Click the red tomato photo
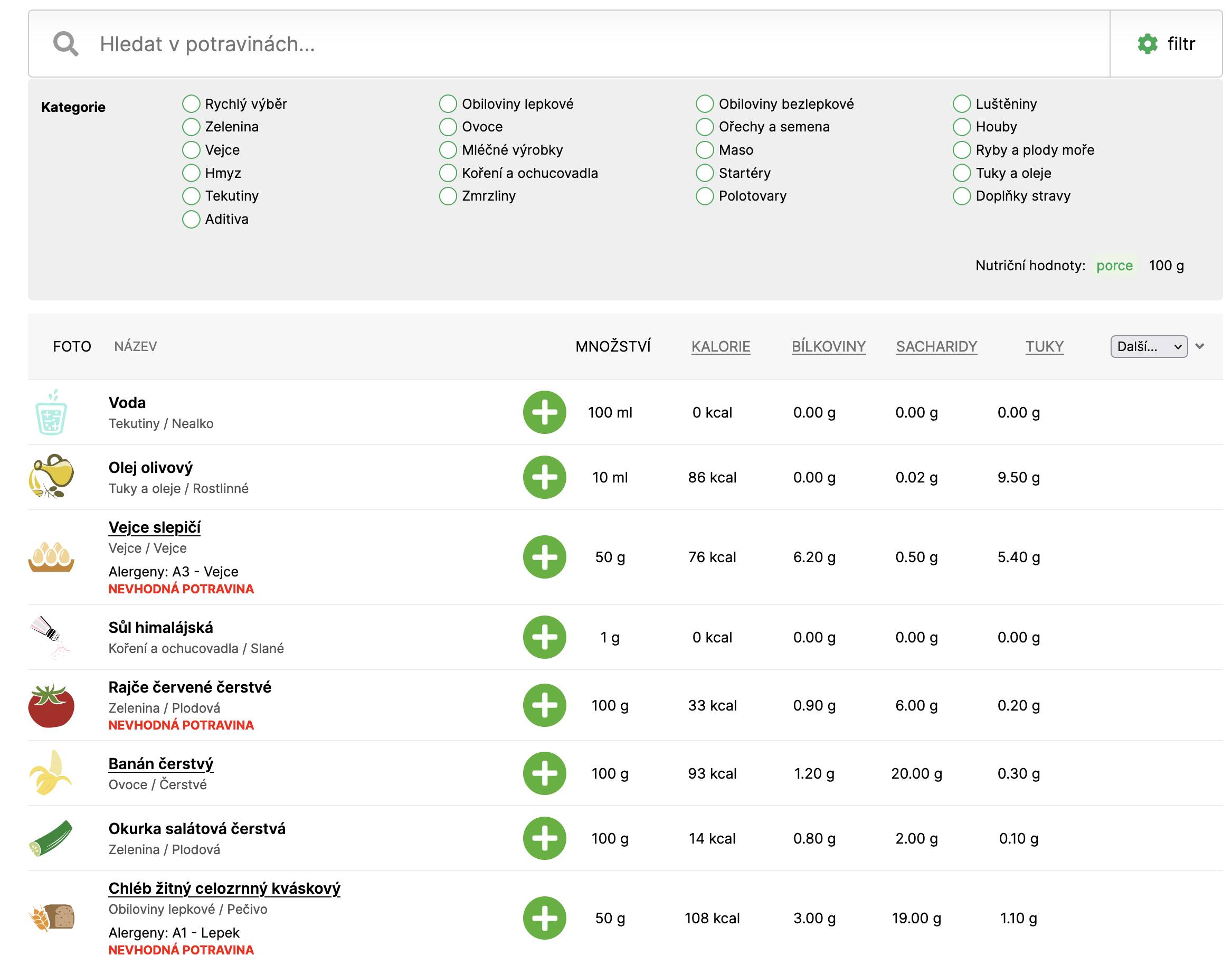Image resolution: width=1232 pixels, height=965 pixels. (51, 705)
